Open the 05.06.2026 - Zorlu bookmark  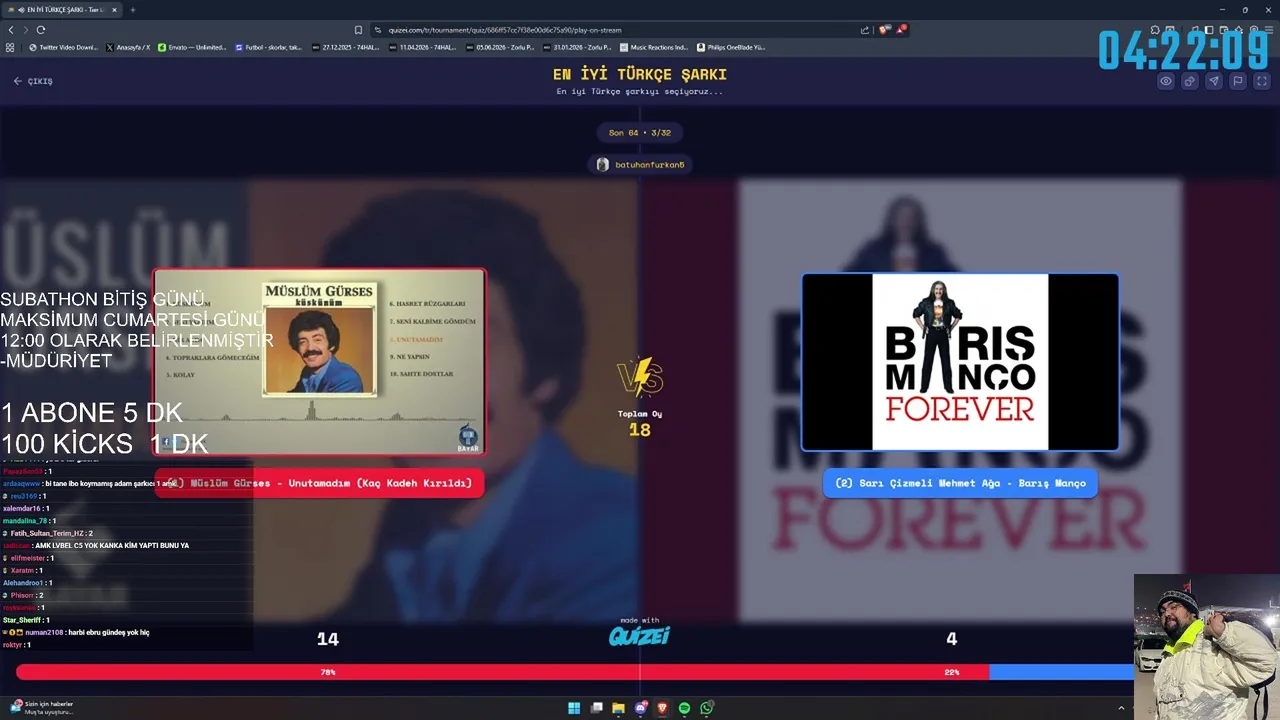[499, 47]
